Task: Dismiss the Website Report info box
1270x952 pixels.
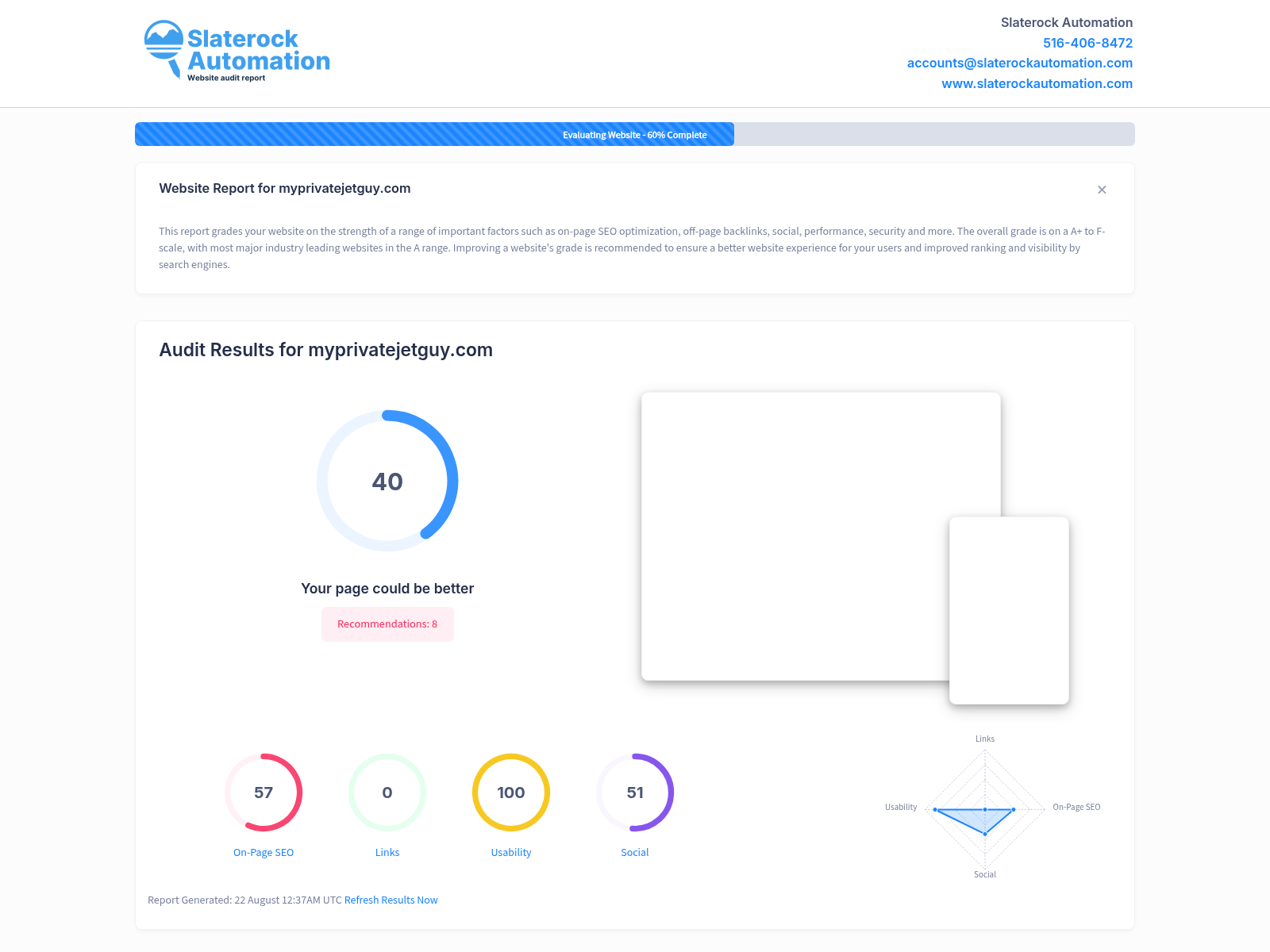Action: click(1102, 190)
